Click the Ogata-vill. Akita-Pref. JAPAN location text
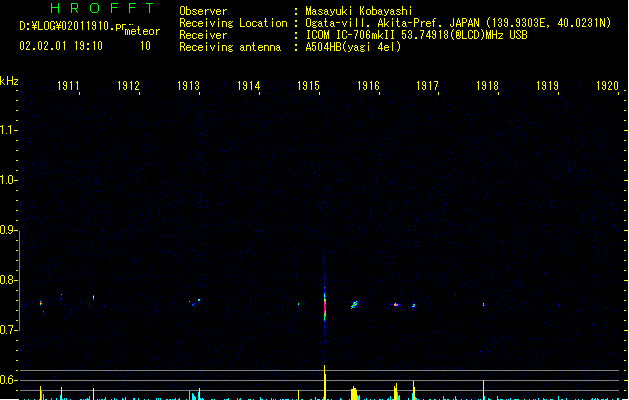The height and width of the screenshot is (400, 629). [x=458, y=23]
